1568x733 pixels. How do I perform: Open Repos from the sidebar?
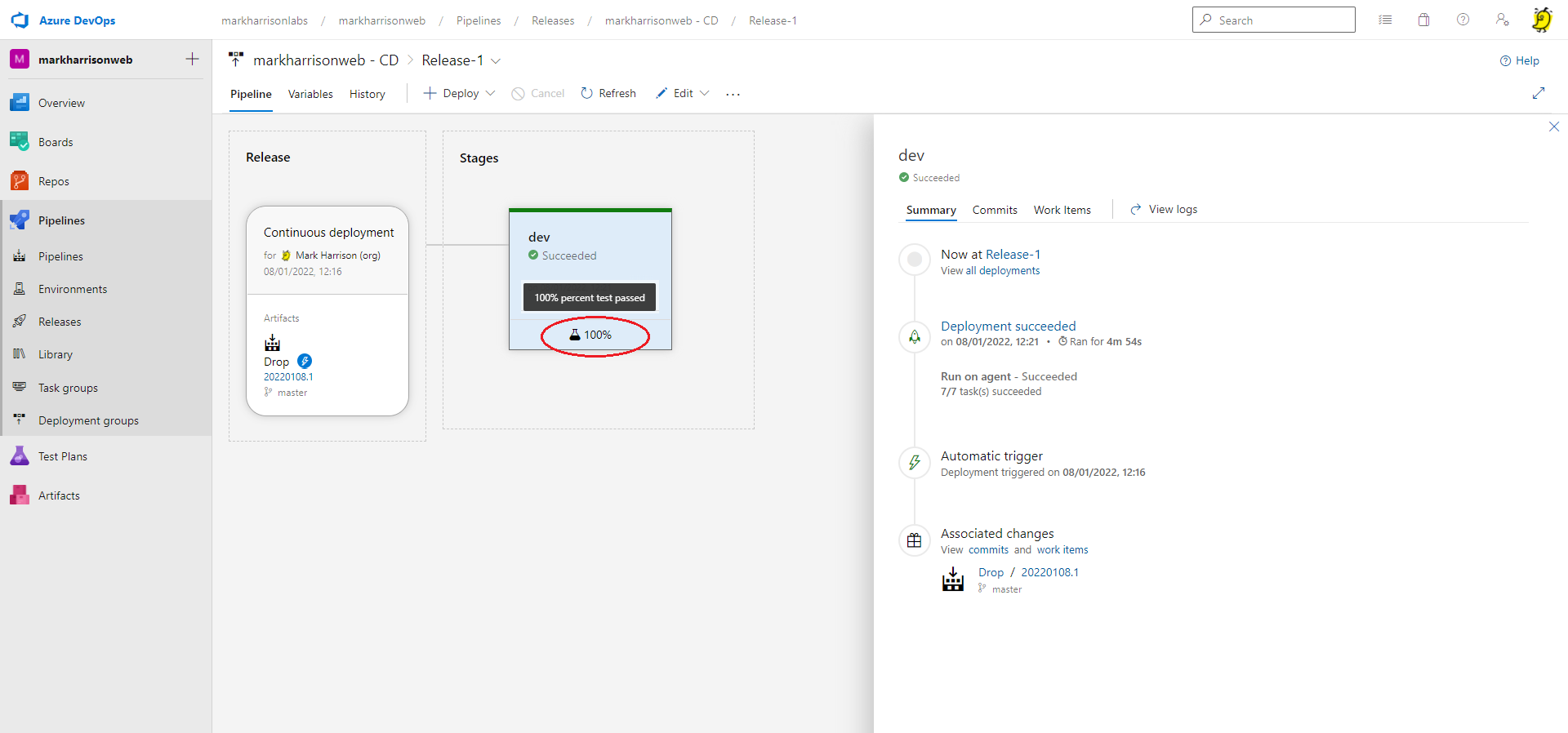[53, 181]
